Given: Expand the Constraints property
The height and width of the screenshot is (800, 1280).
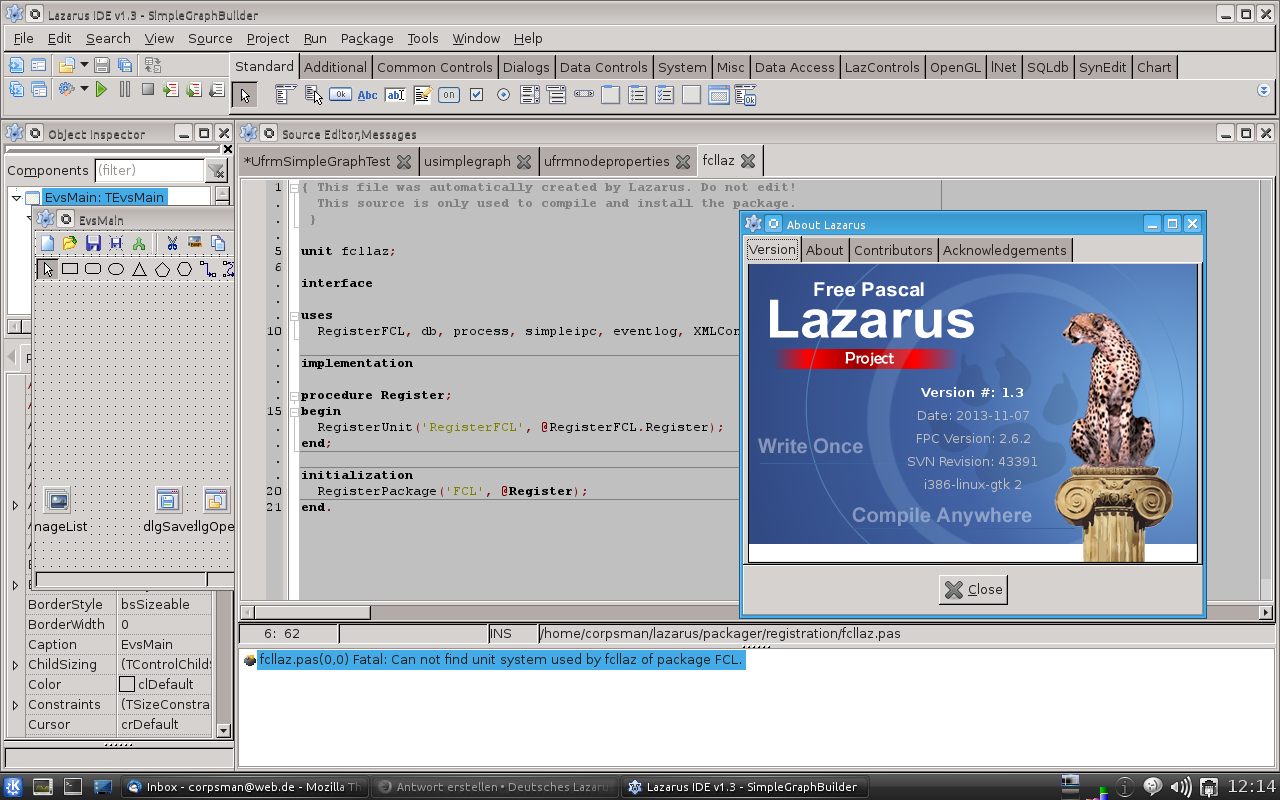Looking at the screenshot, I should 15,705.
